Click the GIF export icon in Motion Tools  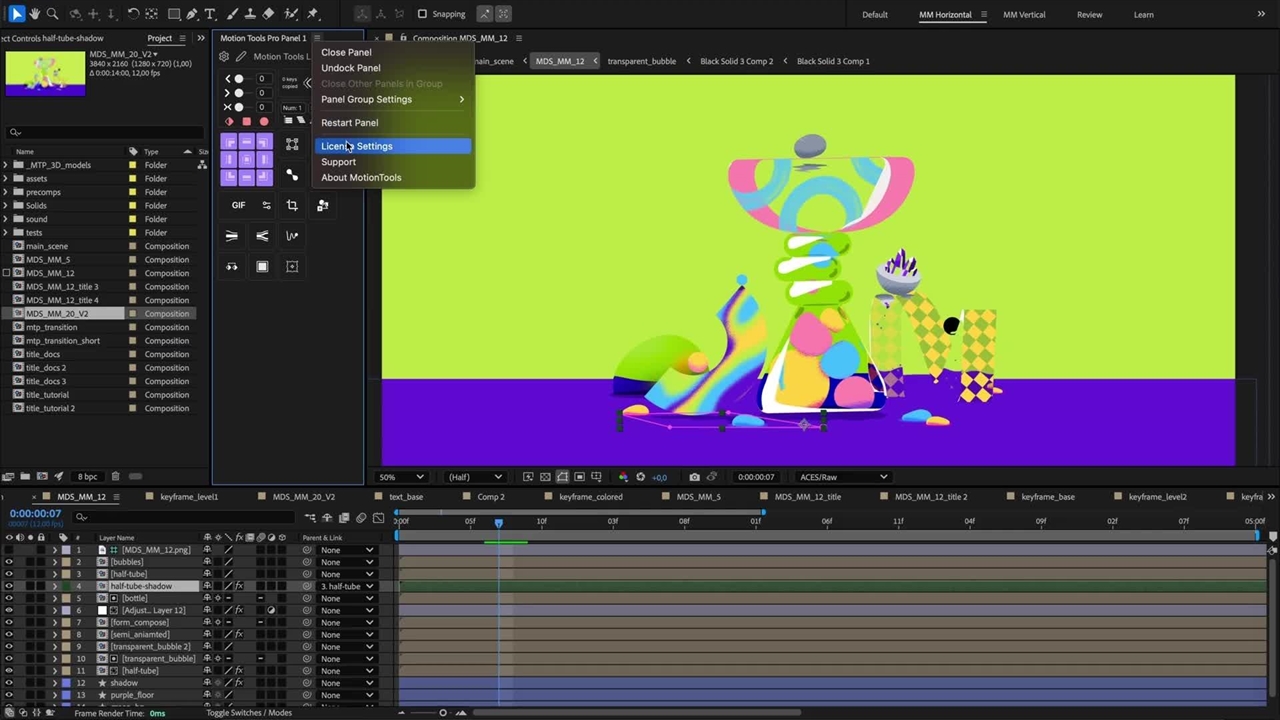238,205
